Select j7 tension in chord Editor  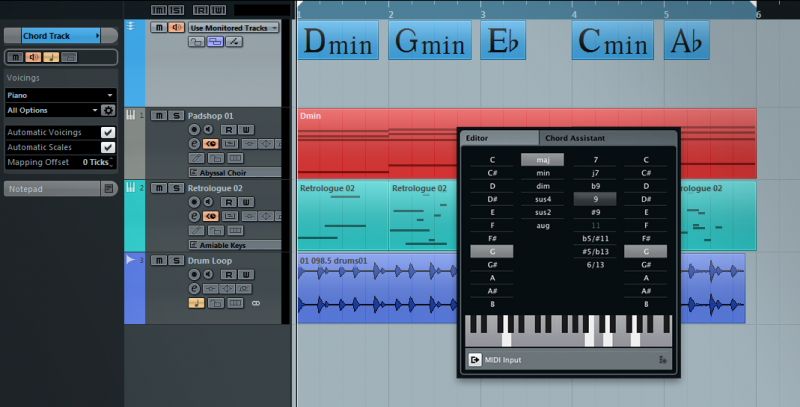(595, 173)
